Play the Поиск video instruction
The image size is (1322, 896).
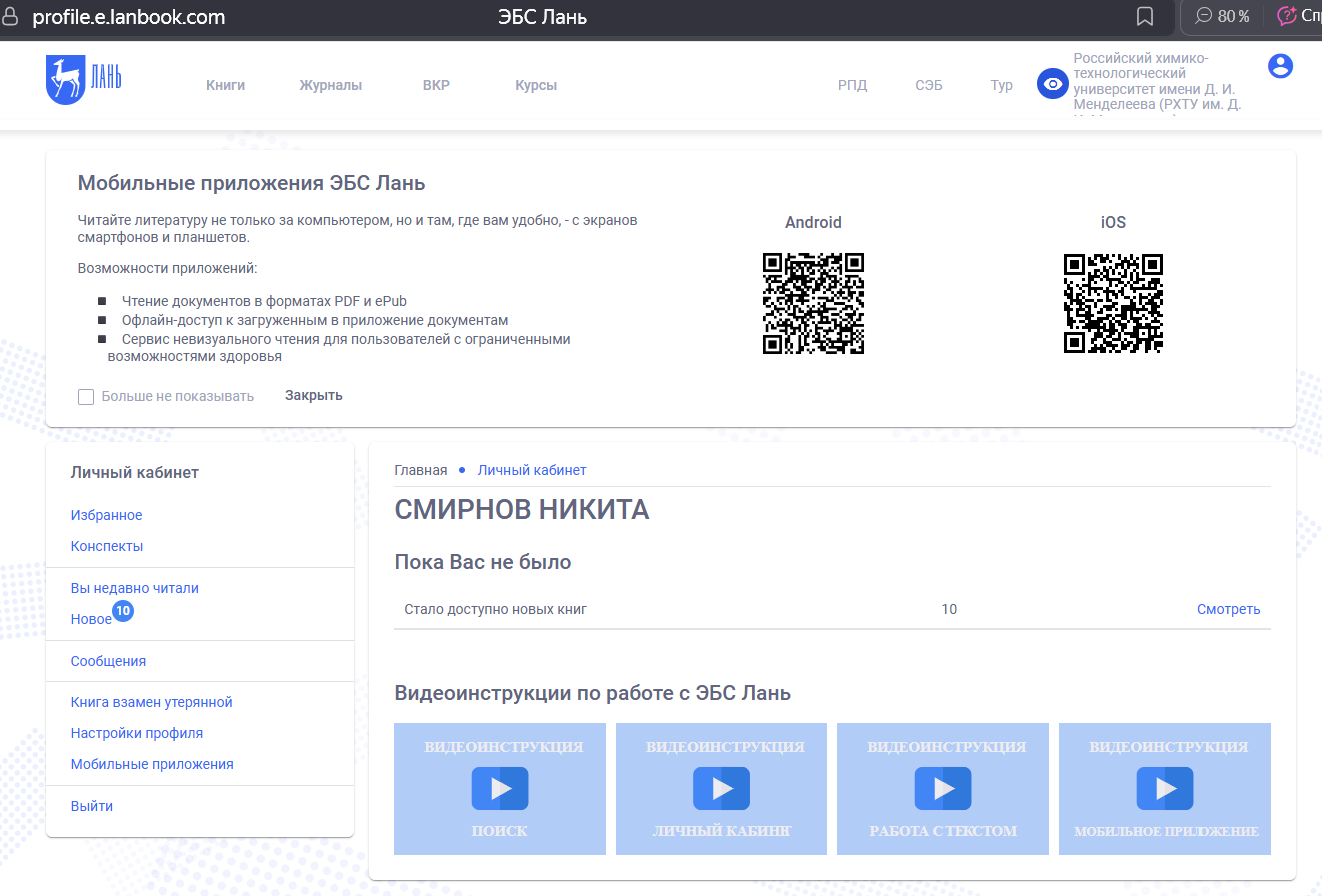[x=500, y=788]
